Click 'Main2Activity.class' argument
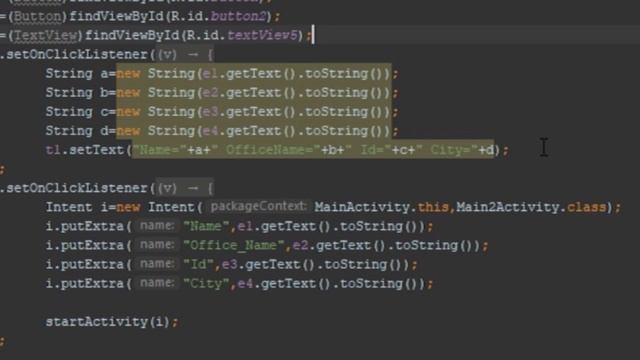The image size is (640, 360). (x=531, y=207)
